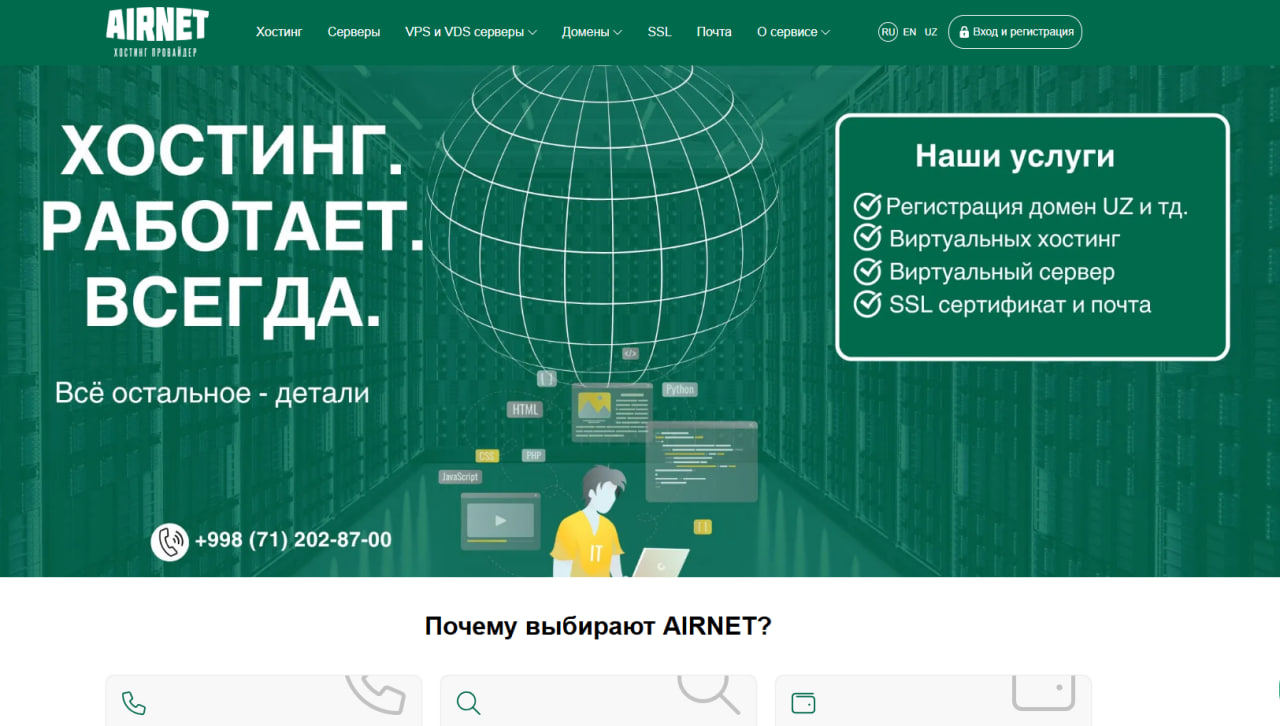Switch site language to UZ

[931, 31]
